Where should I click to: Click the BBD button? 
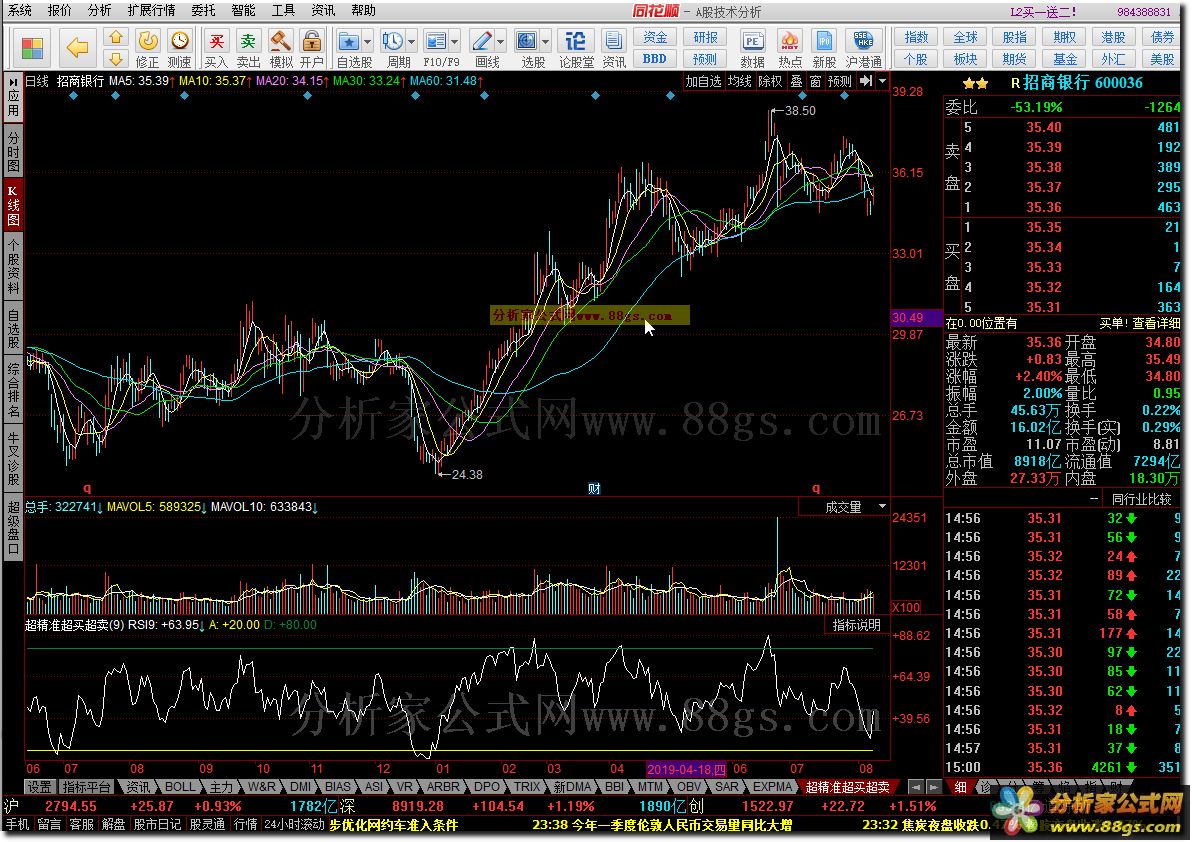click(x=655, y=59)
